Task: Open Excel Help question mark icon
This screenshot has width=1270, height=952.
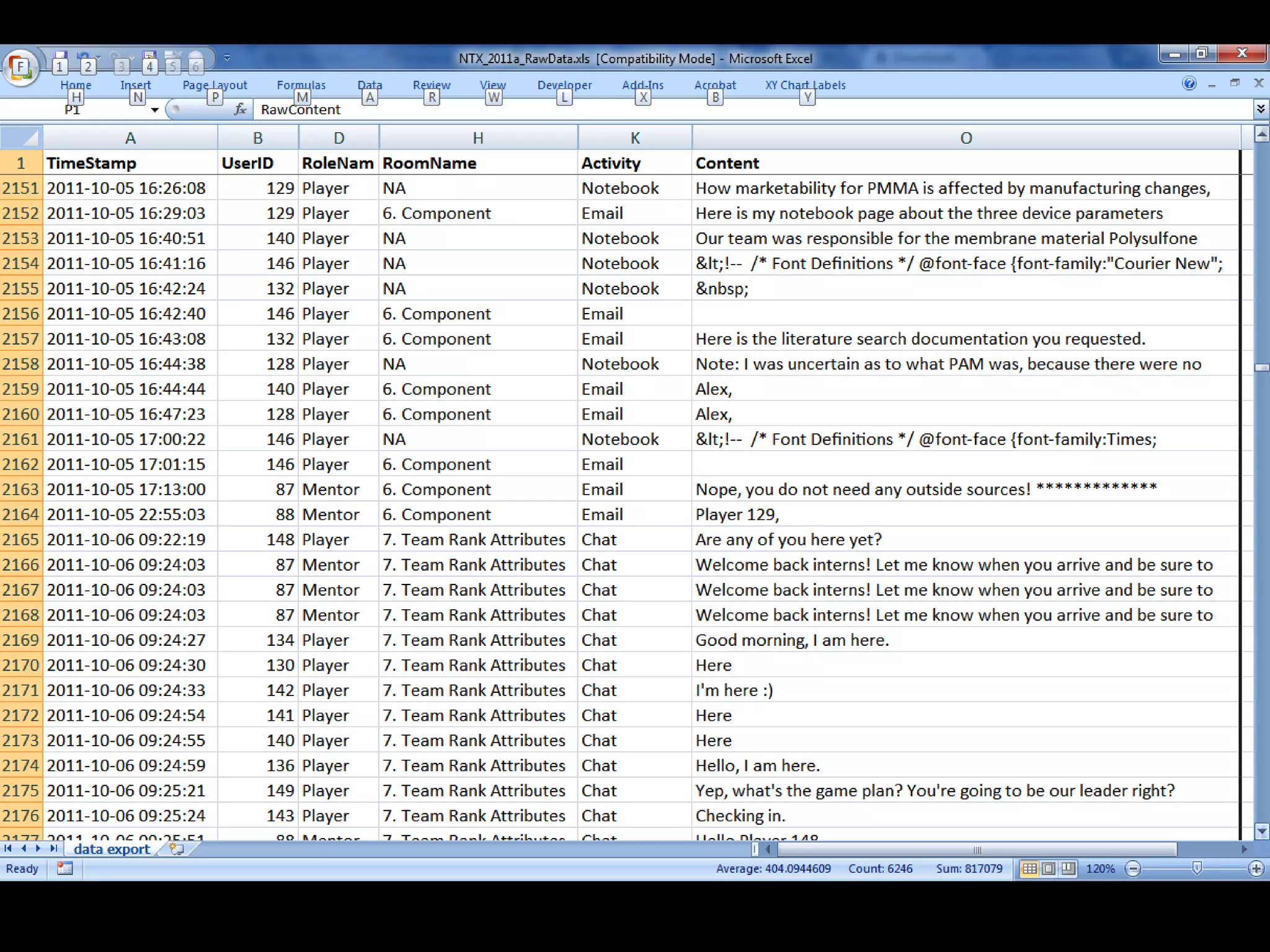Action: click(1189, 84)
